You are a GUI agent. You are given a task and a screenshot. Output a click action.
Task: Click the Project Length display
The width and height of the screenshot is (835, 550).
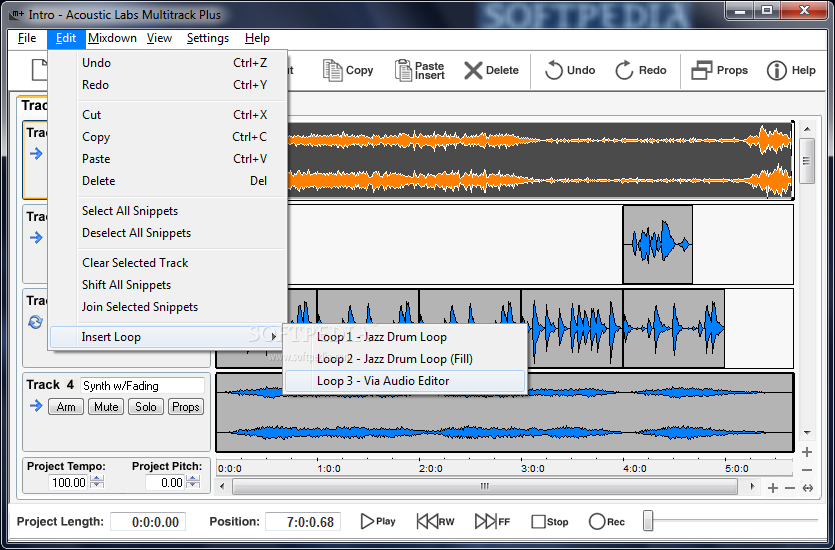(148, 522)
